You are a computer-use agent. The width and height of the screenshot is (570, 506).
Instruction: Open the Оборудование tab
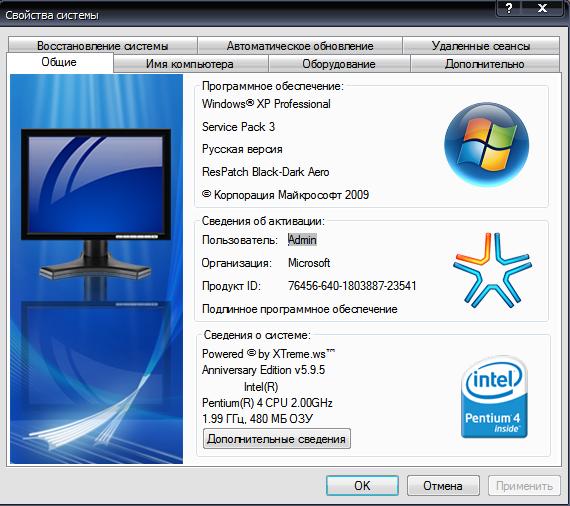pyautogui.click(x=339, y=64)
